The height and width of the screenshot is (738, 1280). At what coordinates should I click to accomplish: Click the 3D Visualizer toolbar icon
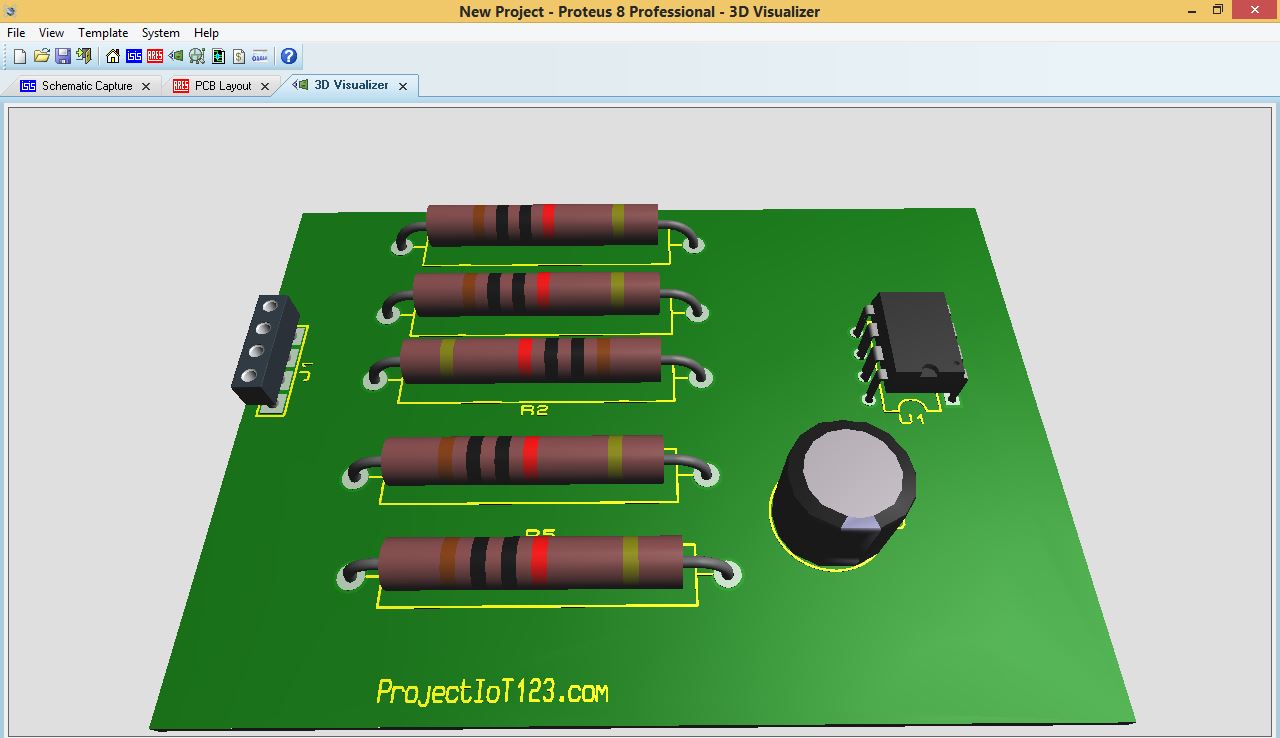tap(176, 56)
